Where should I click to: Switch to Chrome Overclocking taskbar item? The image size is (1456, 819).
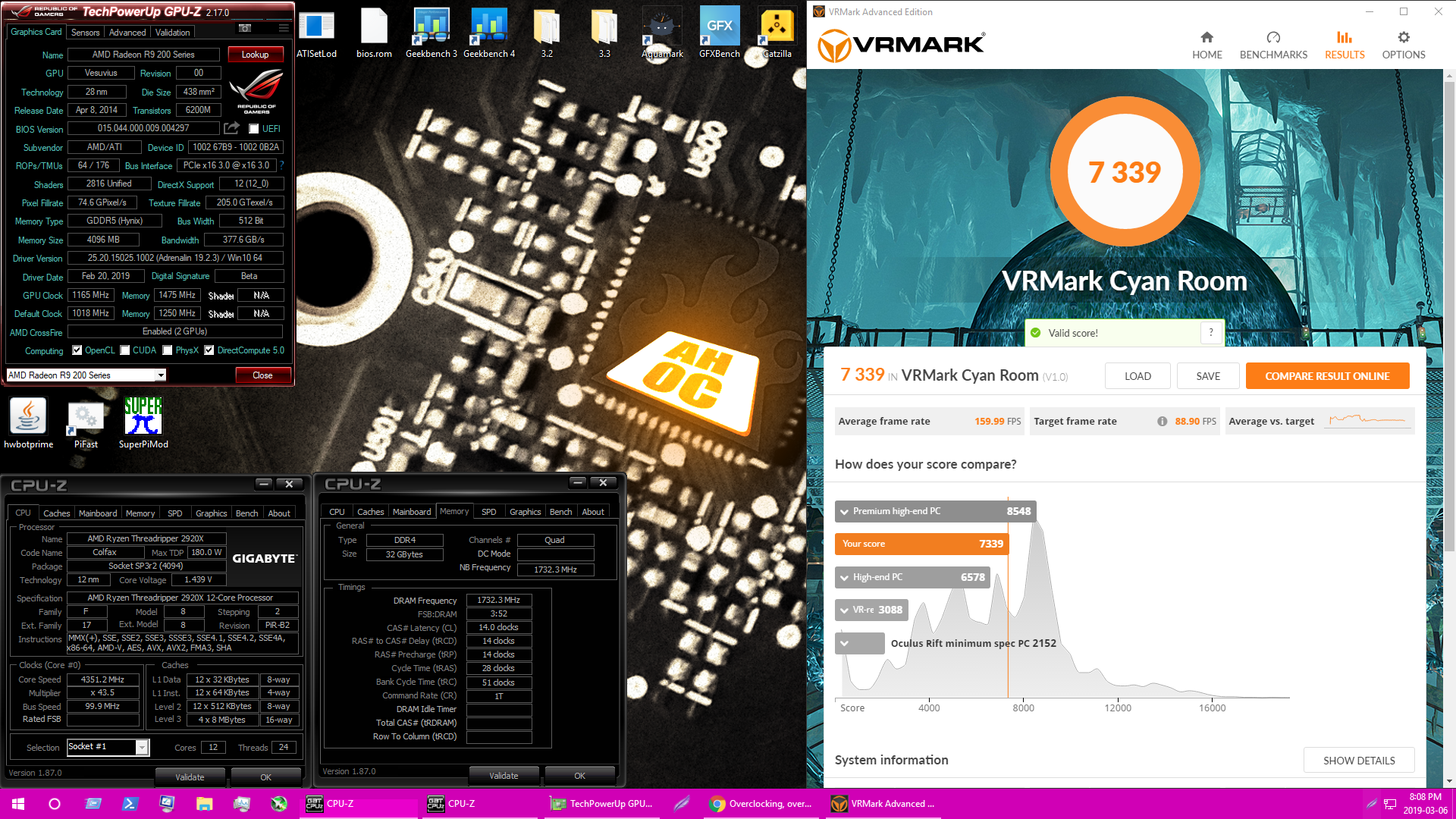(x=761, y=804)
